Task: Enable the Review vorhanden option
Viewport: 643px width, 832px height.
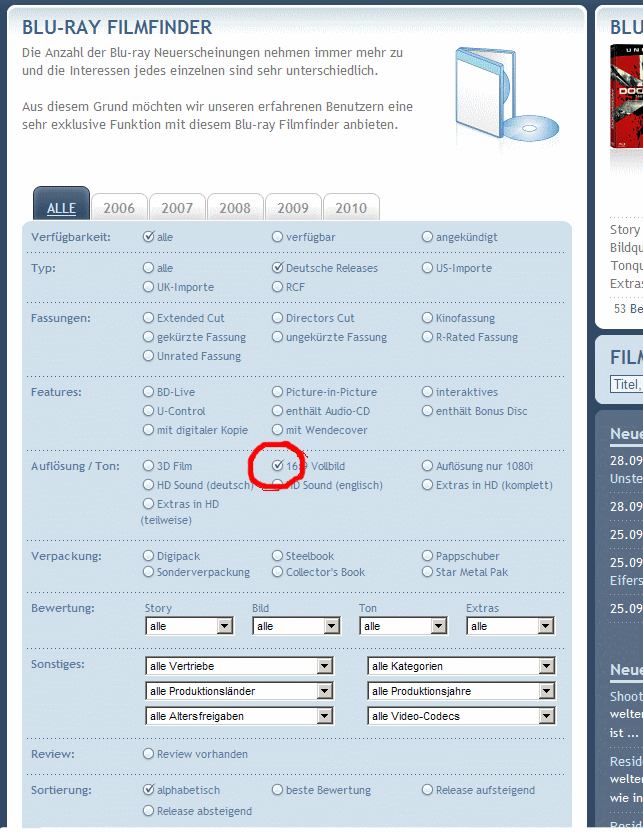Action: (149, 754)
